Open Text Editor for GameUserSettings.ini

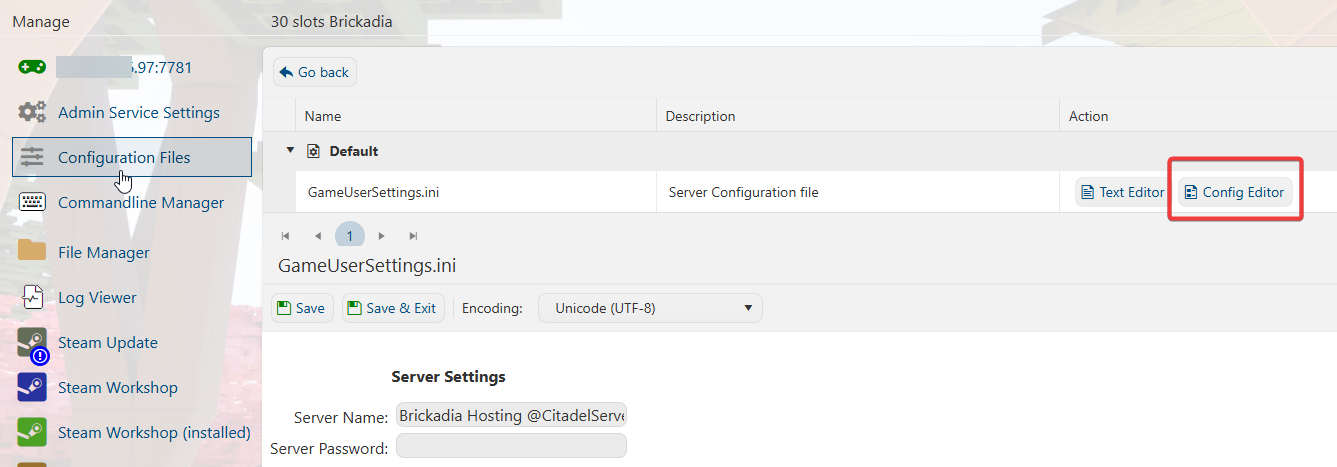[1122, 192]
